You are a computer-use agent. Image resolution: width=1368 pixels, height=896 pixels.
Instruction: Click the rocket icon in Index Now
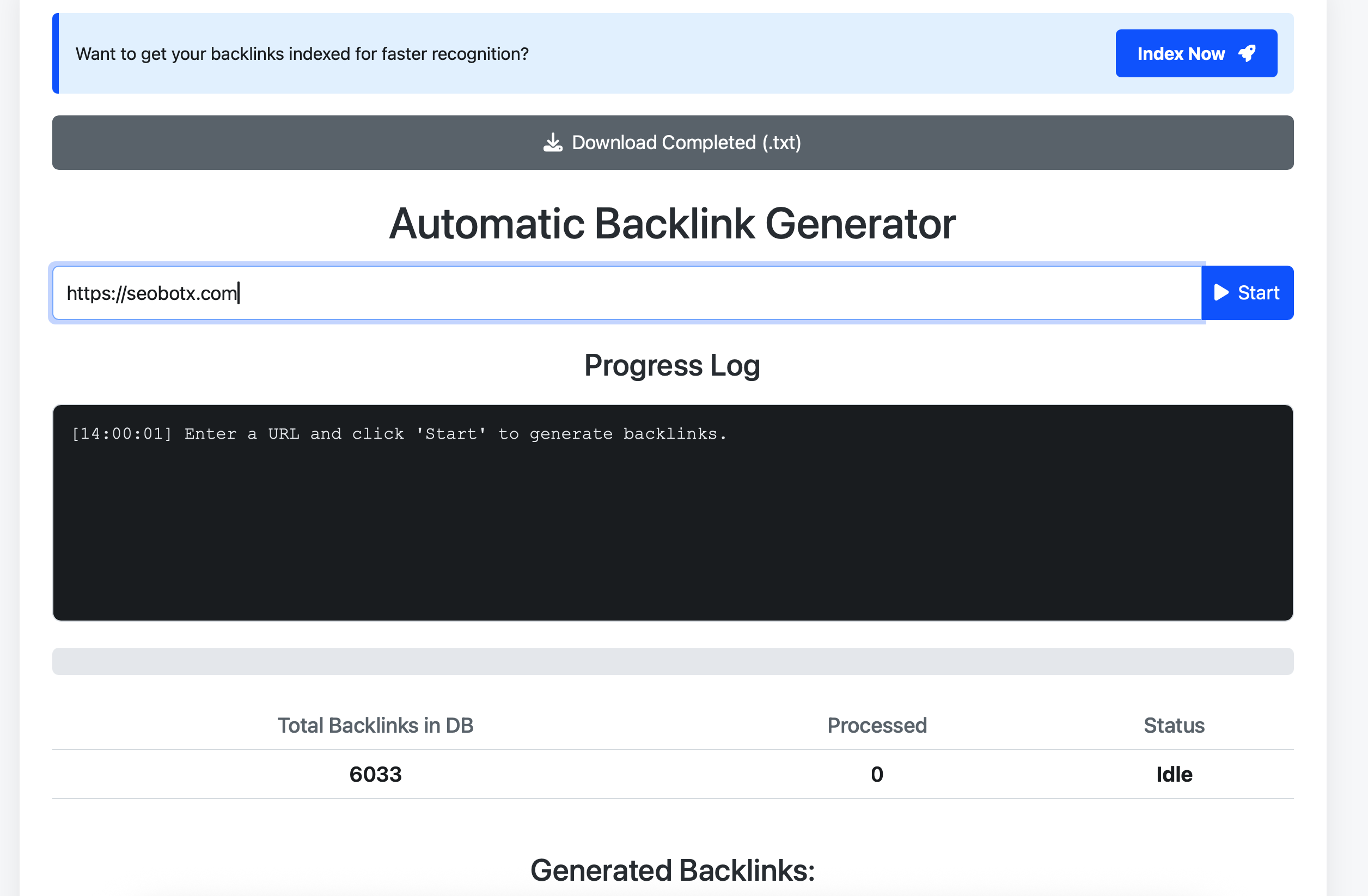[x=1247, y=53]
